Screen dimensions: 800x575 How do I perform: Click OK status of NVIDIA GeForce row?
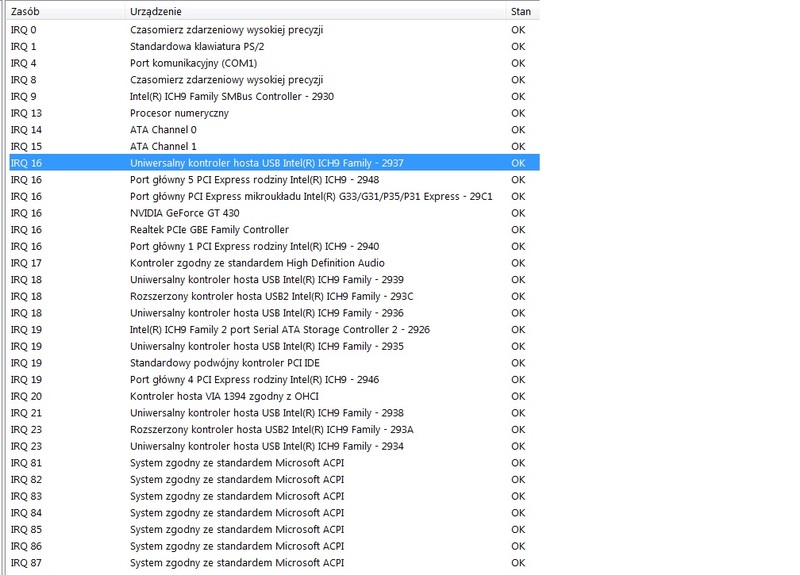pyautogui.click(x=518, y=213)
